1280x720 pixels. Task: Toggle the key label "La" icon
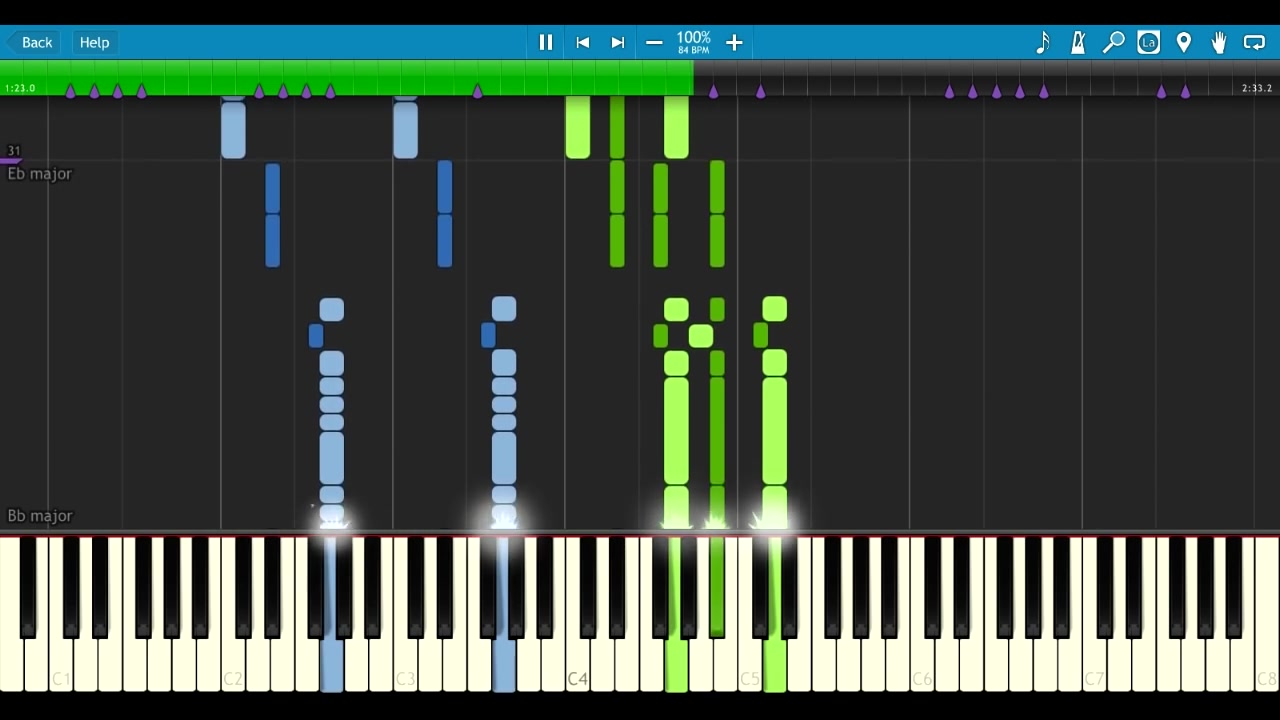1149,42
